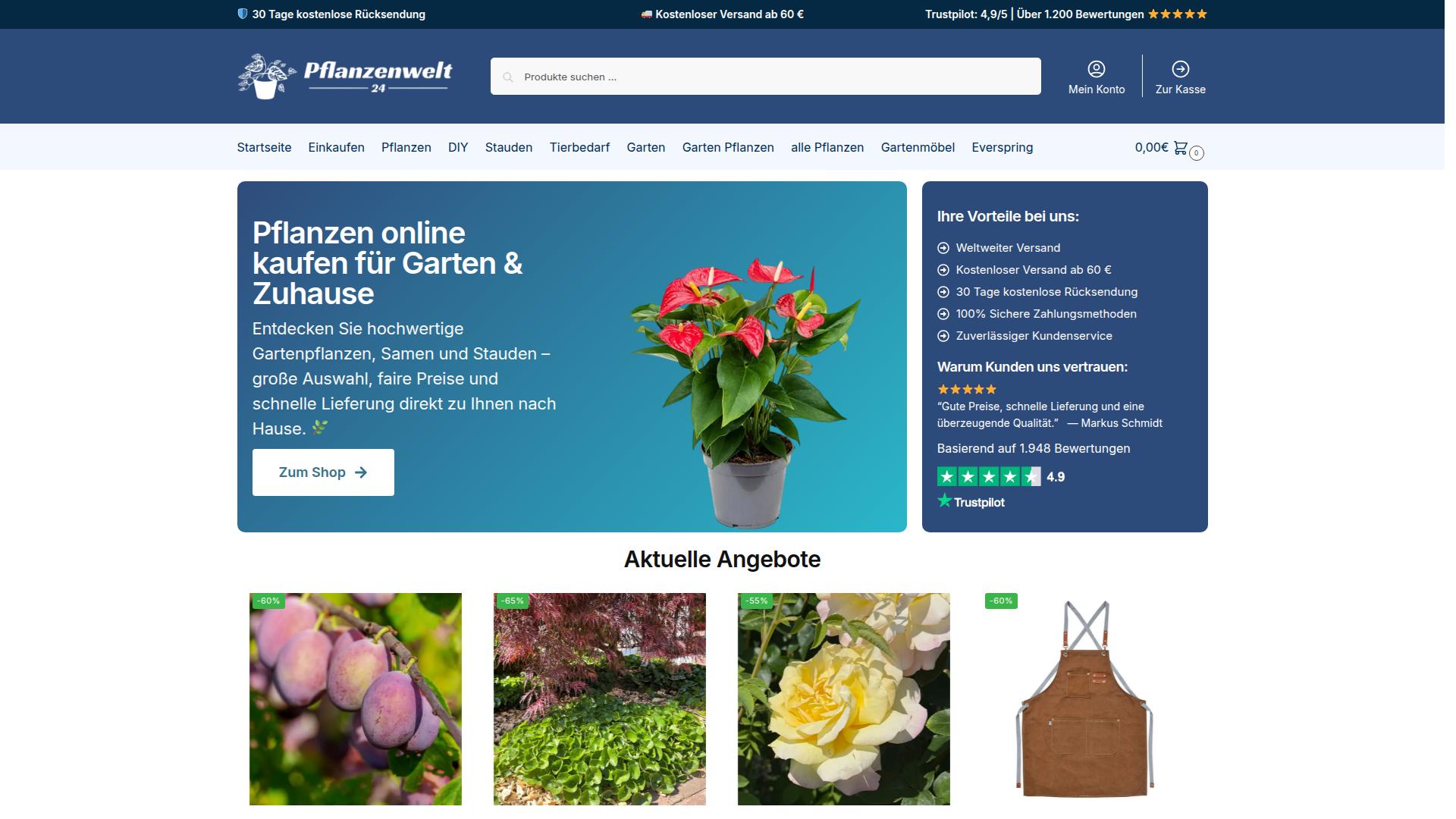
Task: Click the Zur Kasse arrow icon
Action: 1180,69
